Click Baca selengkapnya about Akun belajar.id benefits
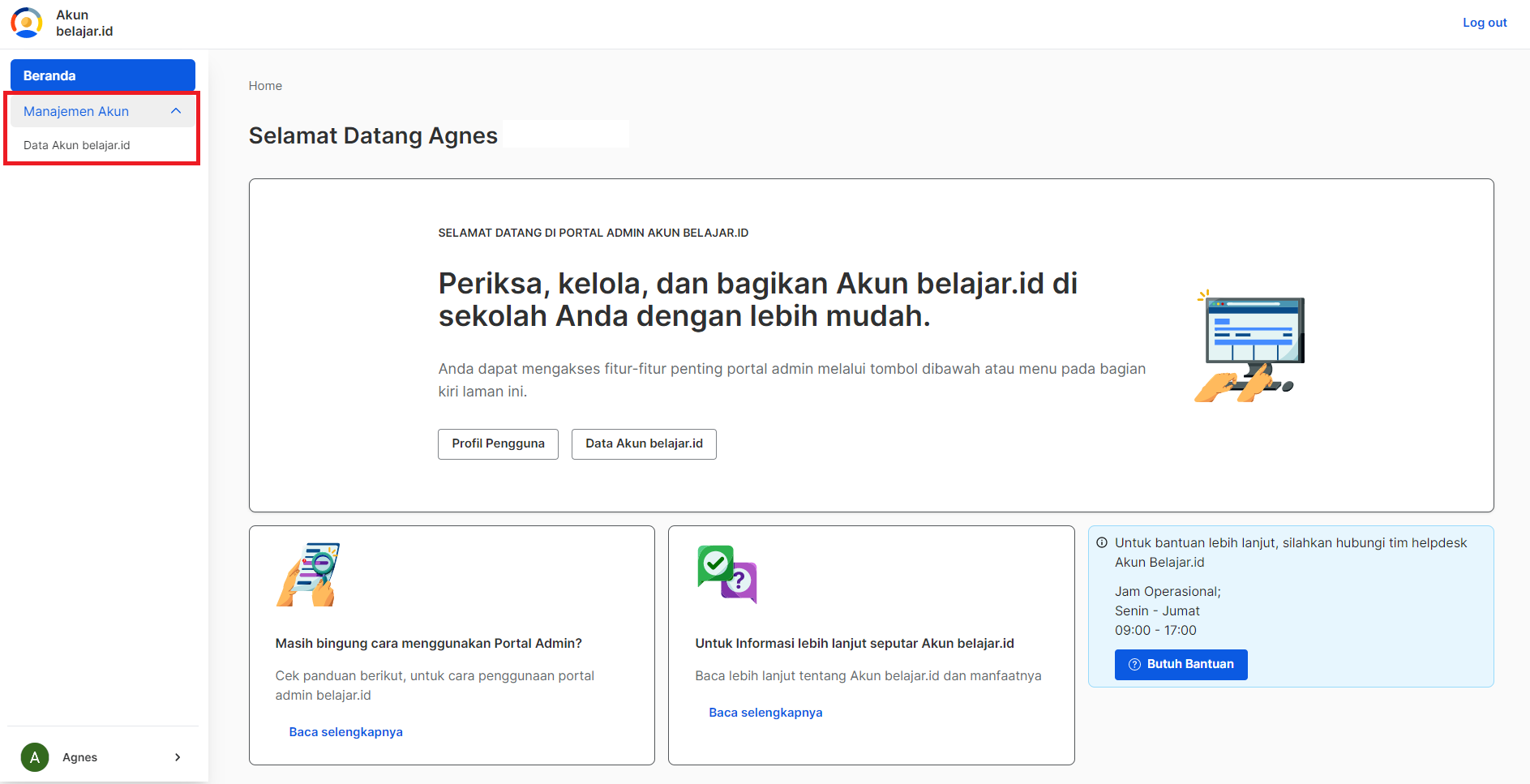The width and height of the screenshot is (1530, 784). tap(765, 712)
